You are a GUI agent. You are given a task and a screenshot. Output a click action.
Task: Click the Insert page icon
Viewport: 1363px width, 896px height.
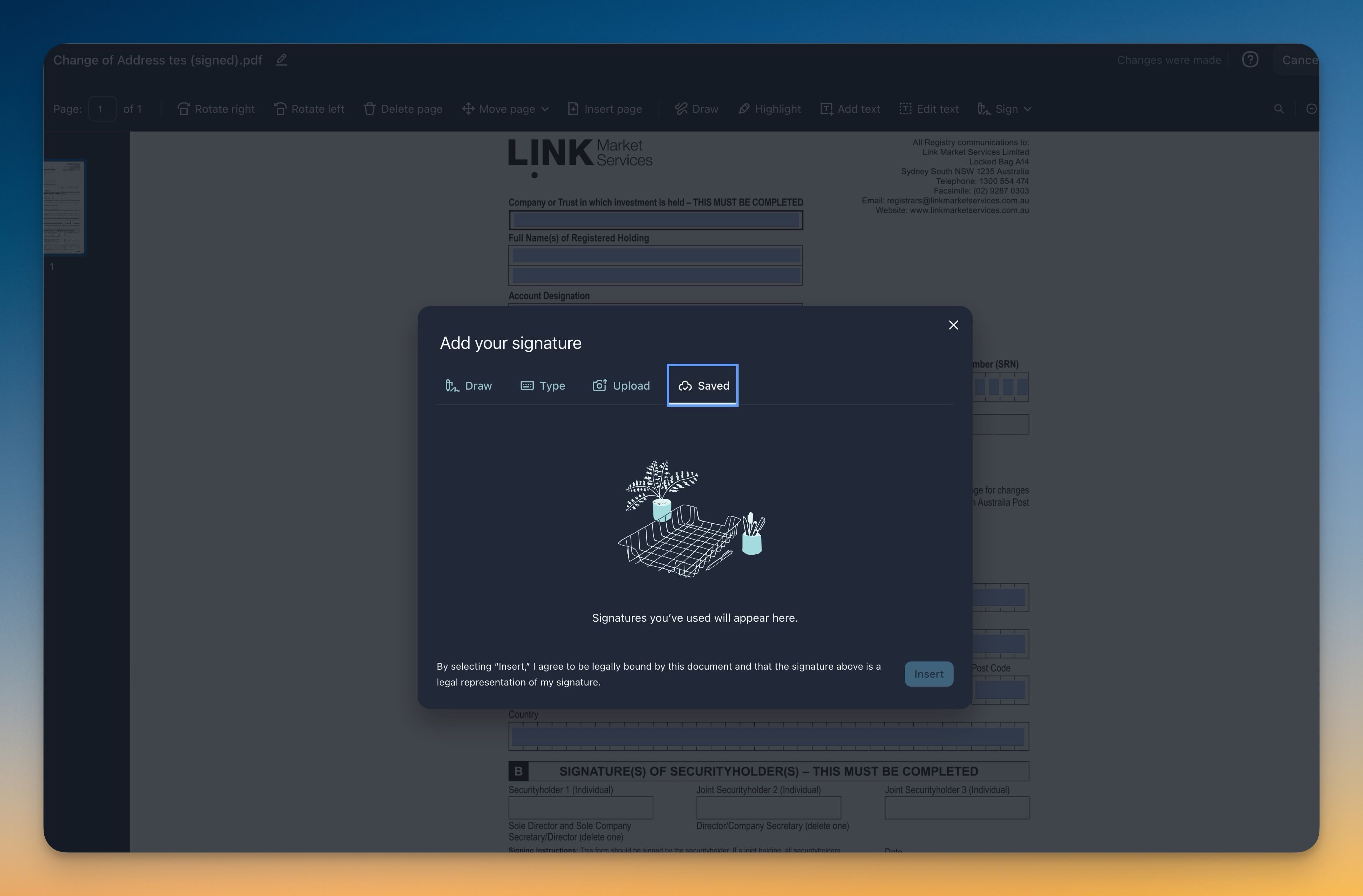[x=573, y=109]
